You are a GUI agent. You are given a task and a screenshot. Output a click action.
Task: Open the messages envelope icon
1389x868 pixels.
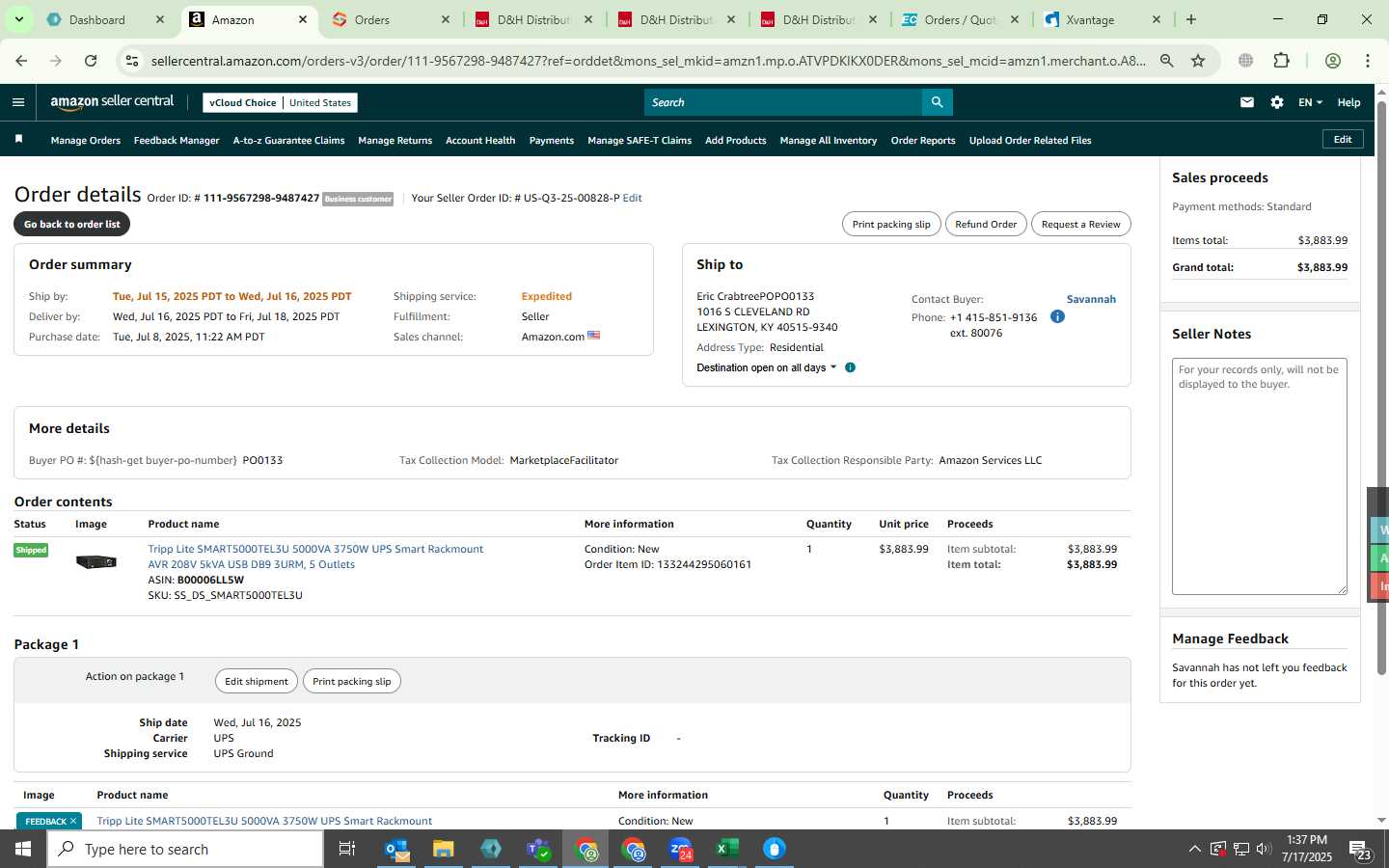[x=1247, y=102]
